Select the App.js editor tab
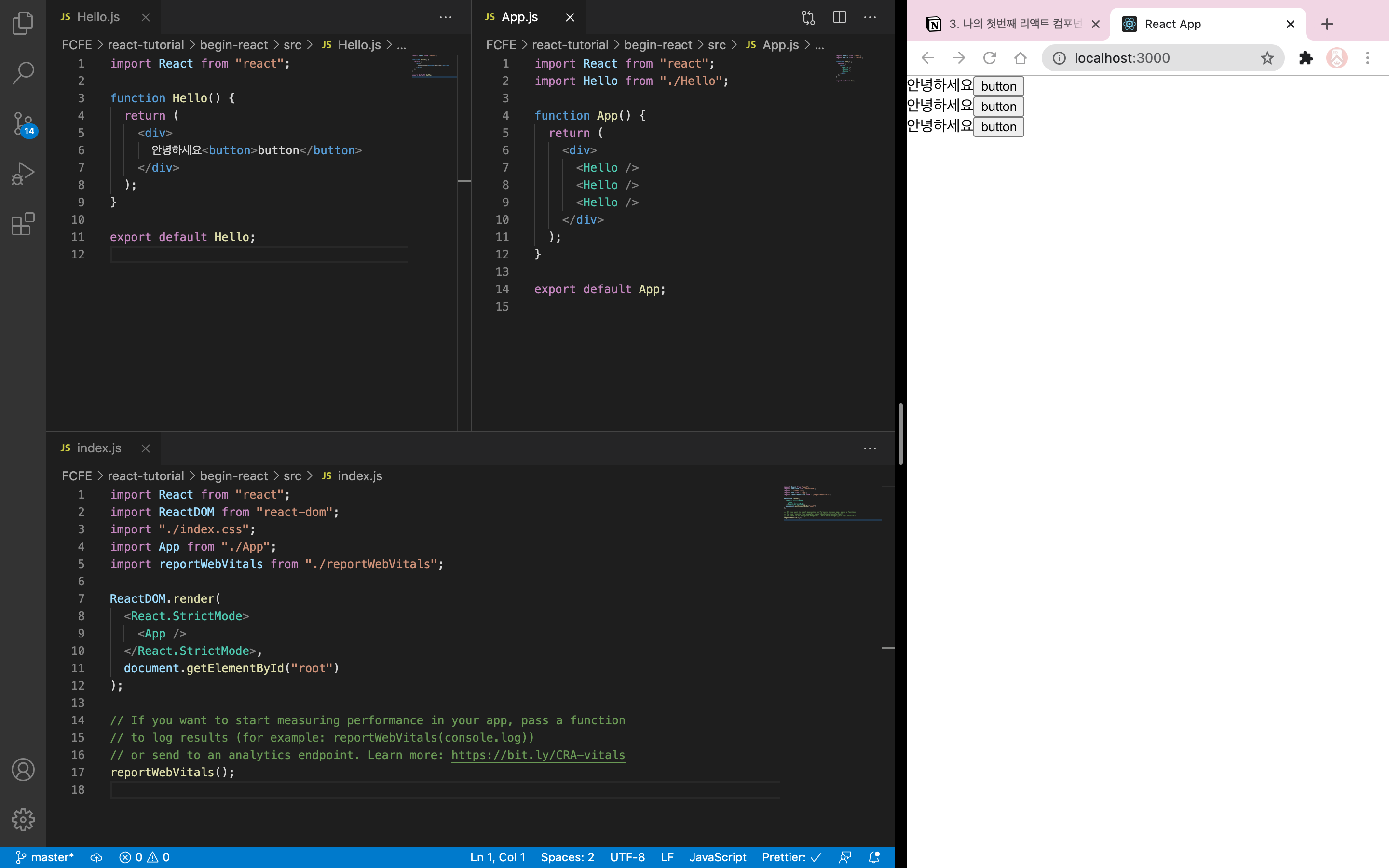This screenshot has width=1389, height=868. [x=528, y=17]
